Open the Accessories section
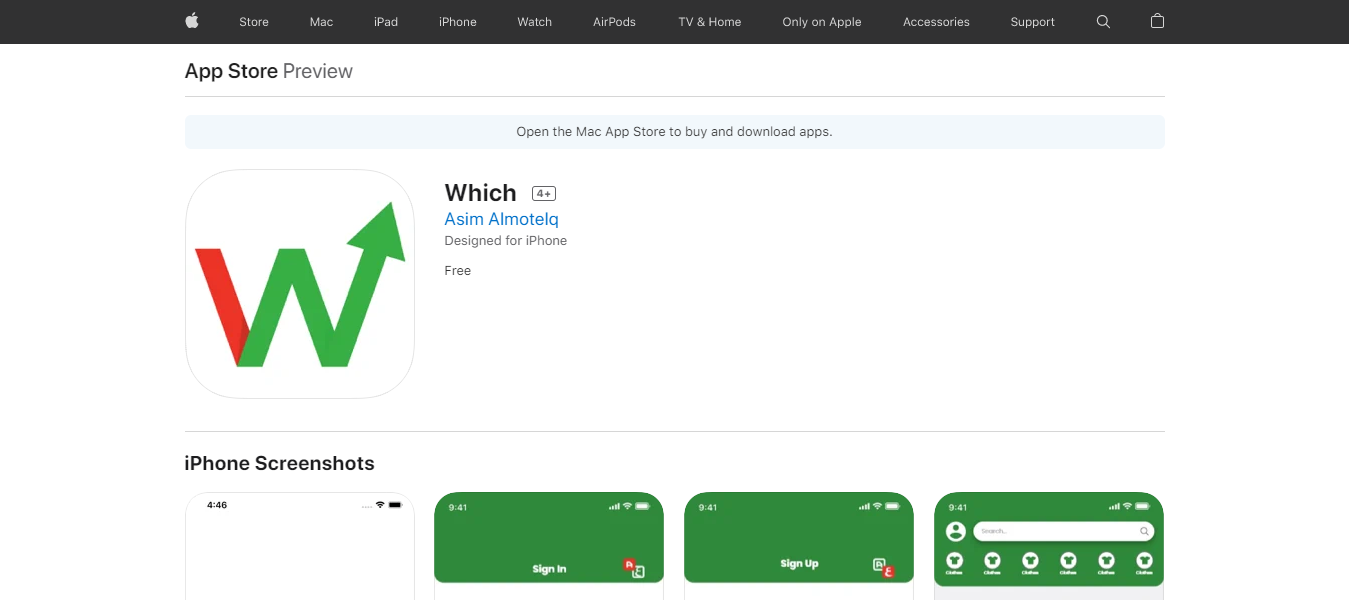Screen dimensions: 1349x600 pos(936,22)
